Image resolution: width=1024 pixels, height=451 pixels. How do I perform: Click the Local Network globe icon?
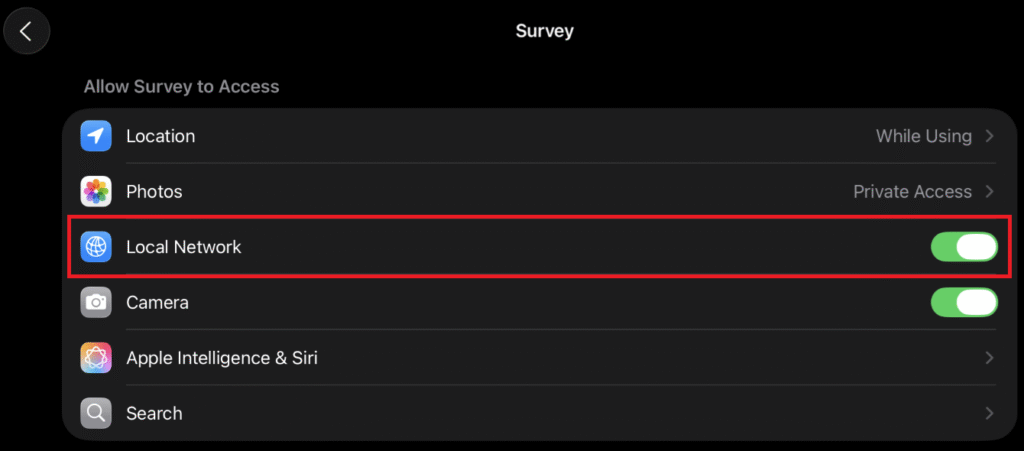pos(96,247)
